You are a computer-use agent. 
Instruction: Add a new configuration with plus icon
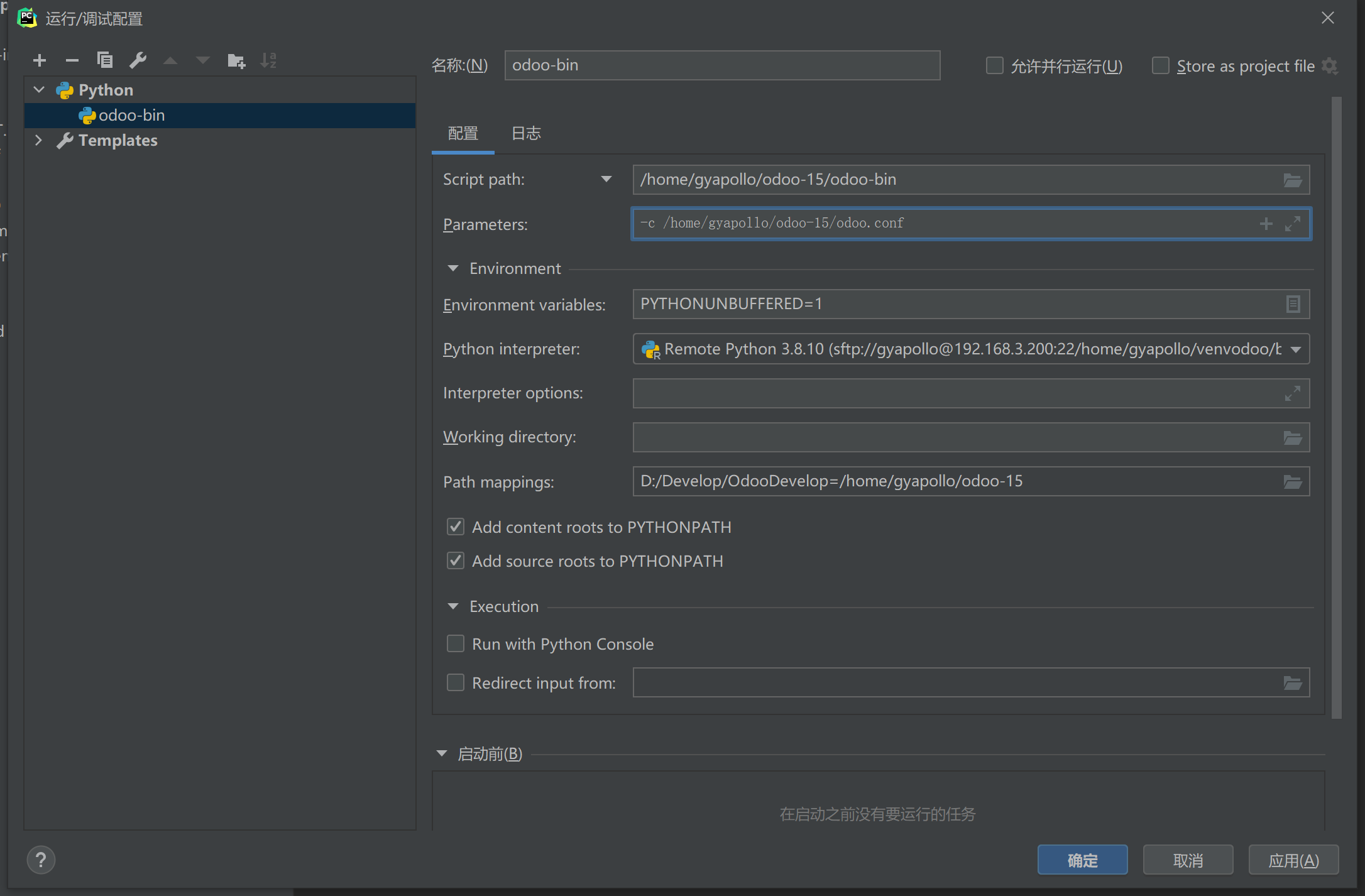40,60
